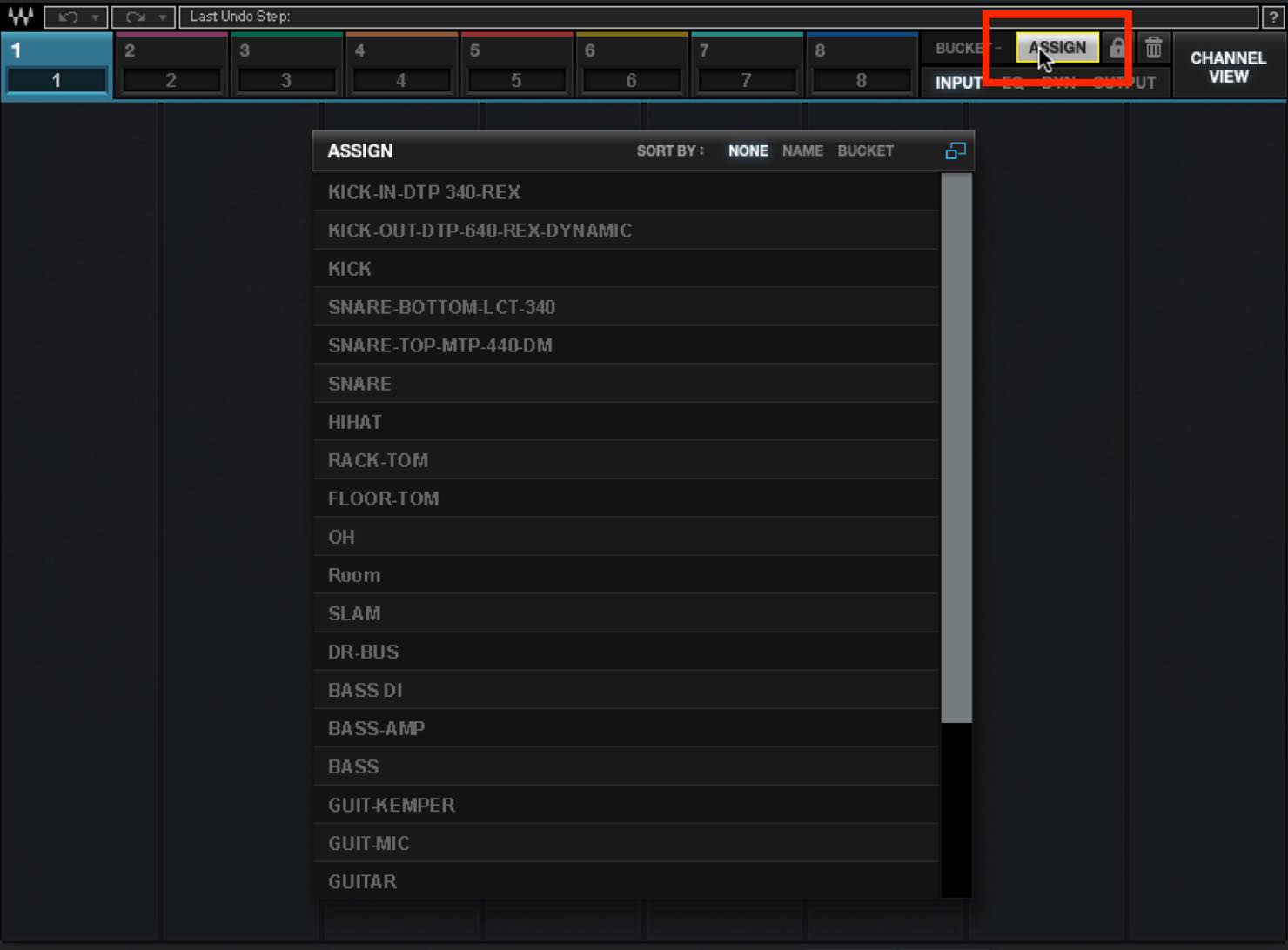Select SNARE-TOP-MTP-440-DM track

pyautogui.click(x=627, y=345)
